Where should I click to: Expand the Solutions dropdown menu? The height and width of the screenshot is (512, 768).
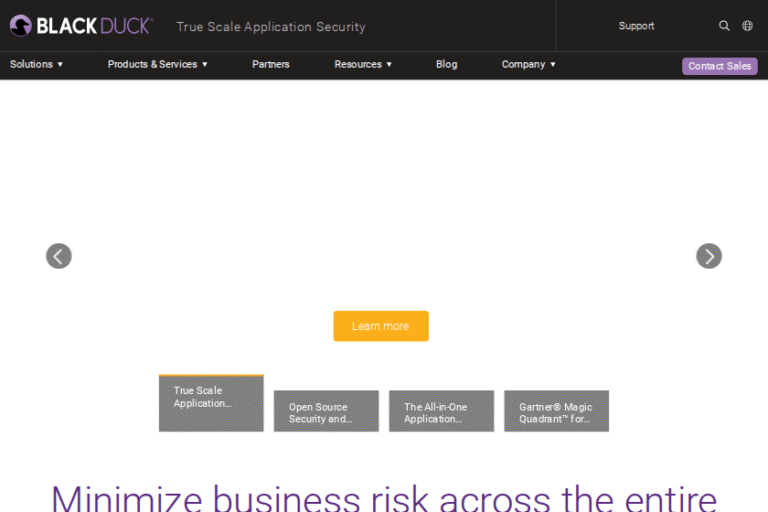(x=37, y=65)
